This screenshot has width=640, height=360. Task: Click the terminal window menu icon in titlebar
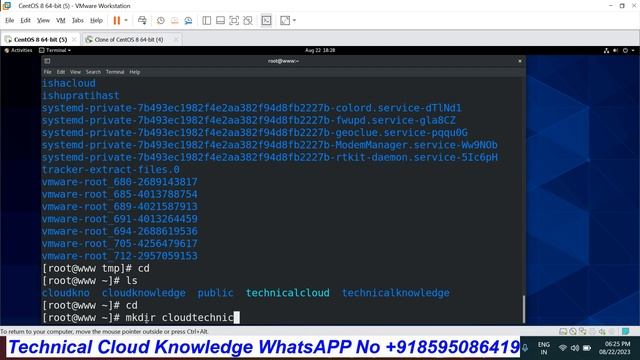(x=47, y=61)
